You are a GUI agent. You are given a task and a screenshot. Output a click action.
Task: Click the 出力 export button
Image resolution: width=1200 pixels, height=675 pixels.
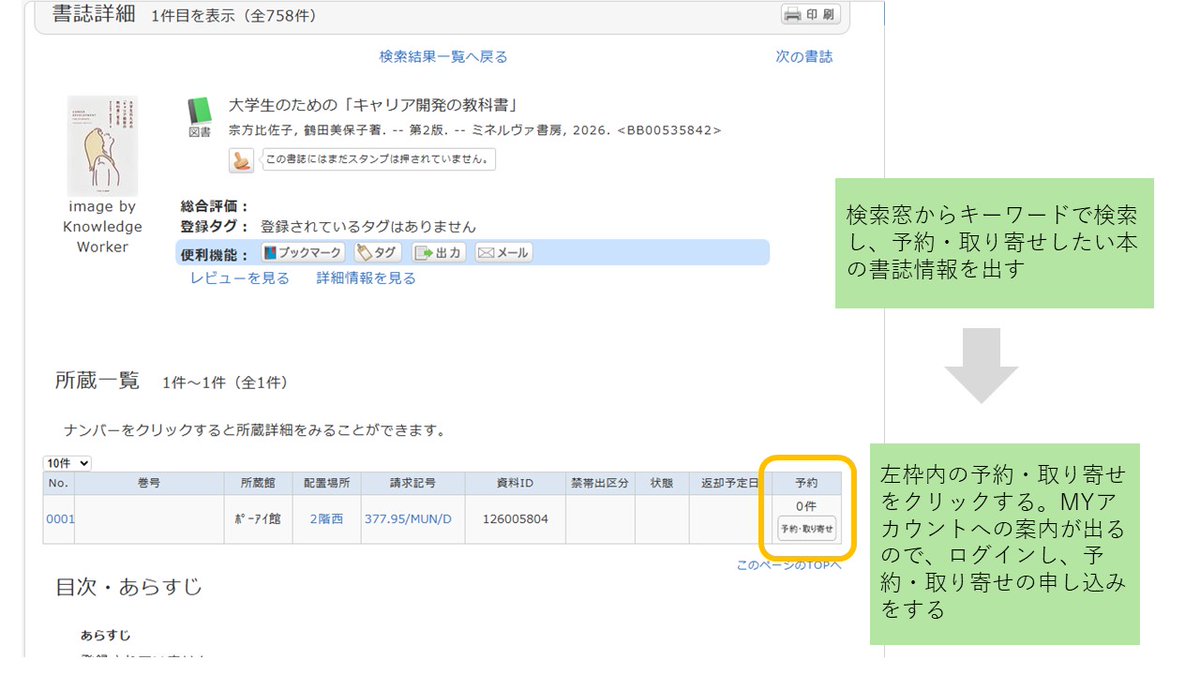[439, 253]
